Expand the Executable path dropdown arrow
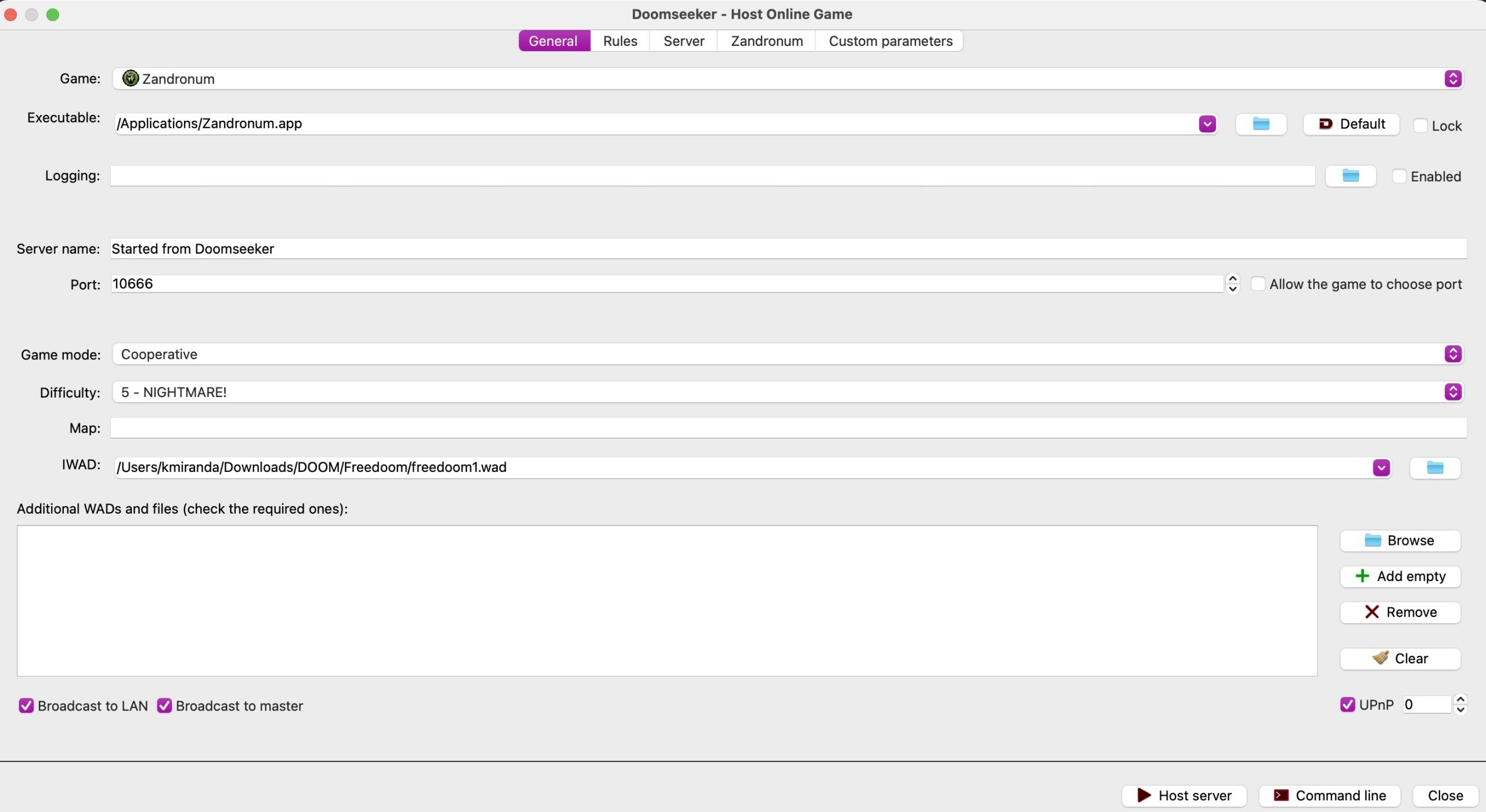 click(x=1207, y=124)
